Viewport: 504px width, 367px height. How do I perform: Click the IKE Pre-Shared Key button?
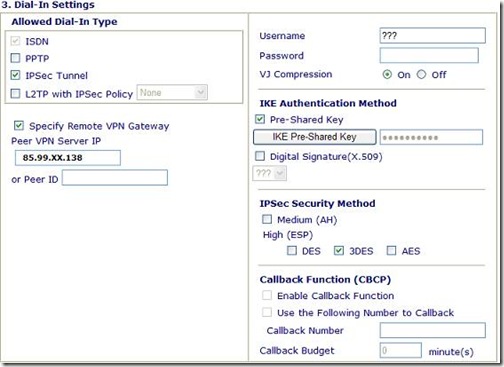(x=315, y=137)
